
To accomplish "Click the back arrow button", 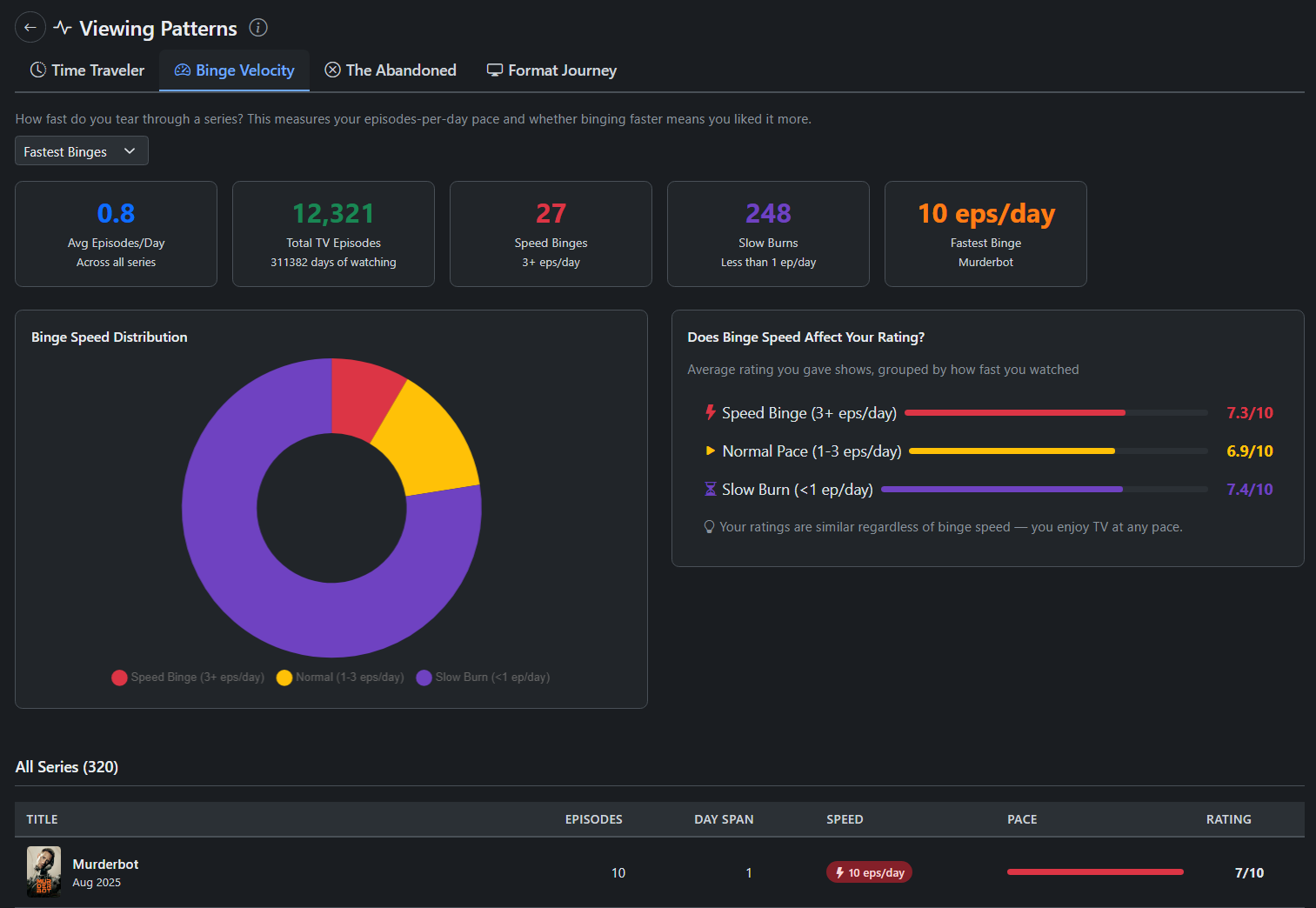I will point(30,28).
